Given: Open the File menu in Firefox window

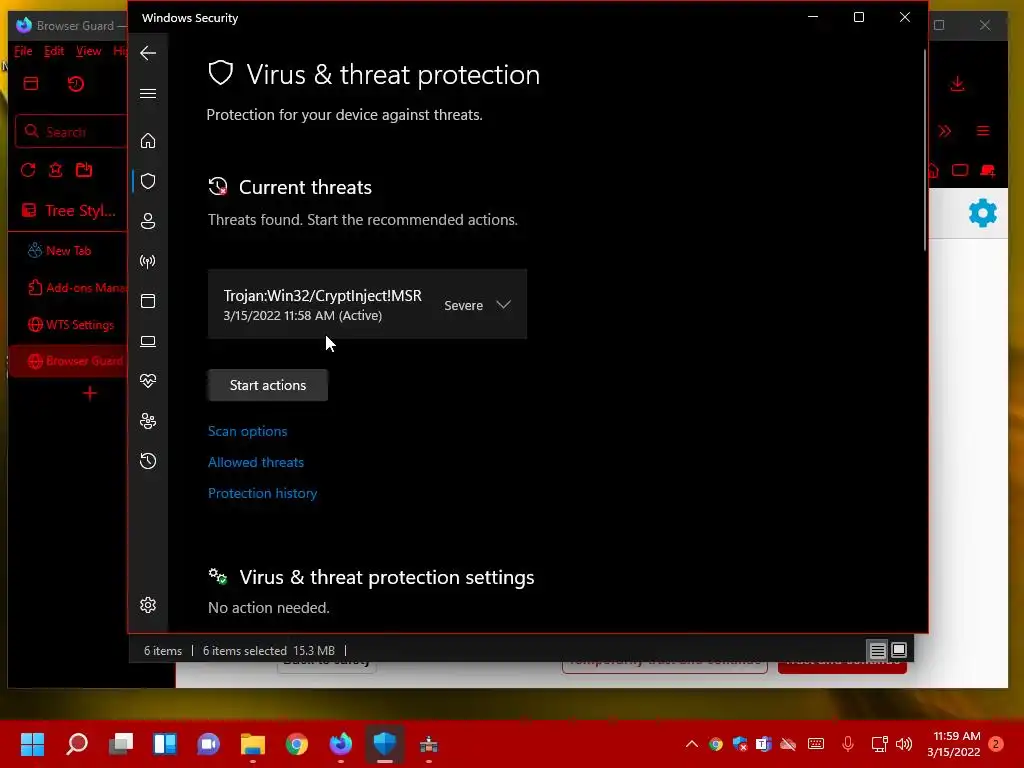Looking at the screenshot, I should pos(23,51).
